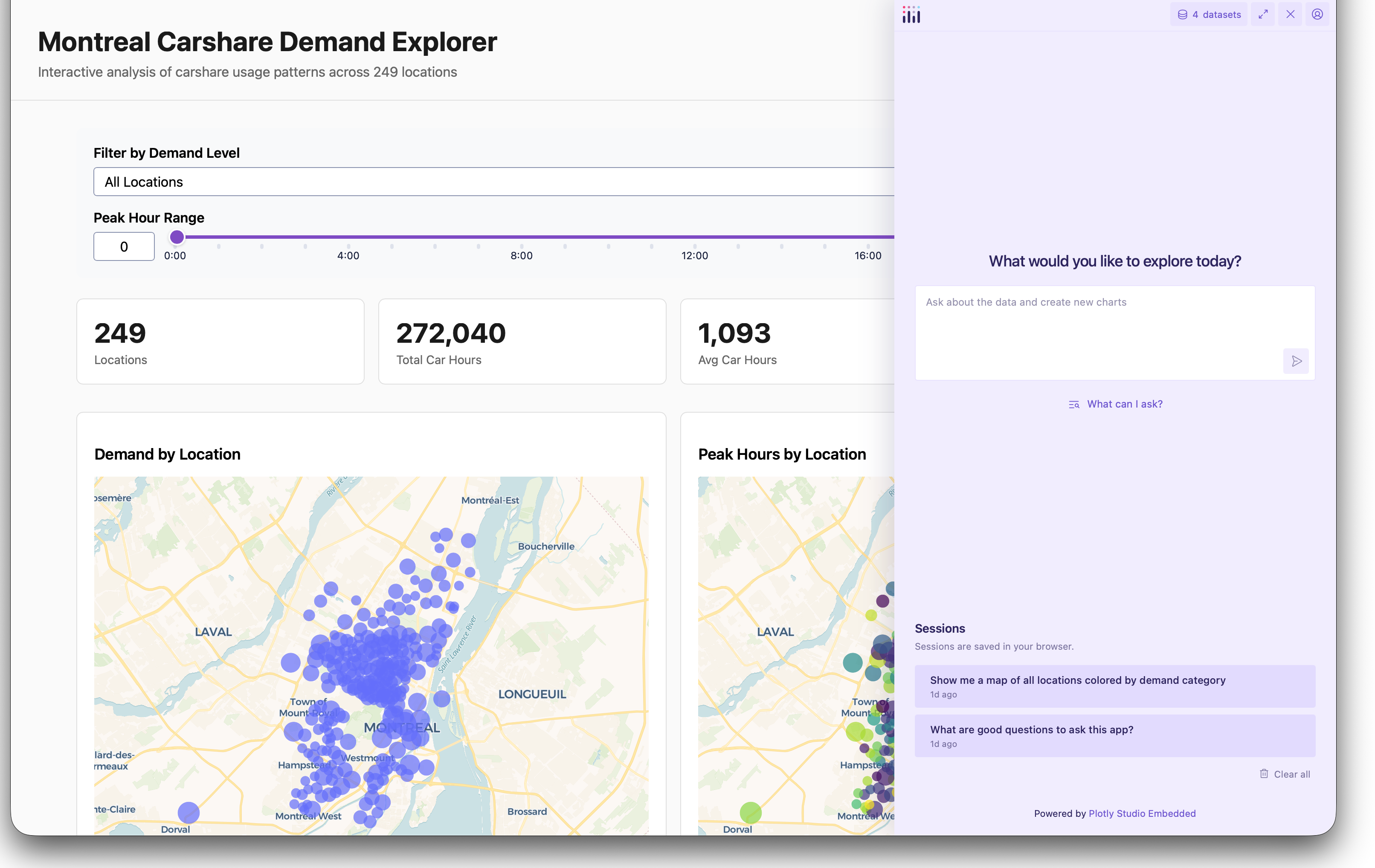Click the LONGUEUIL label on Demand map
This screenshot has width=1375, height=868.
(532, 694)
